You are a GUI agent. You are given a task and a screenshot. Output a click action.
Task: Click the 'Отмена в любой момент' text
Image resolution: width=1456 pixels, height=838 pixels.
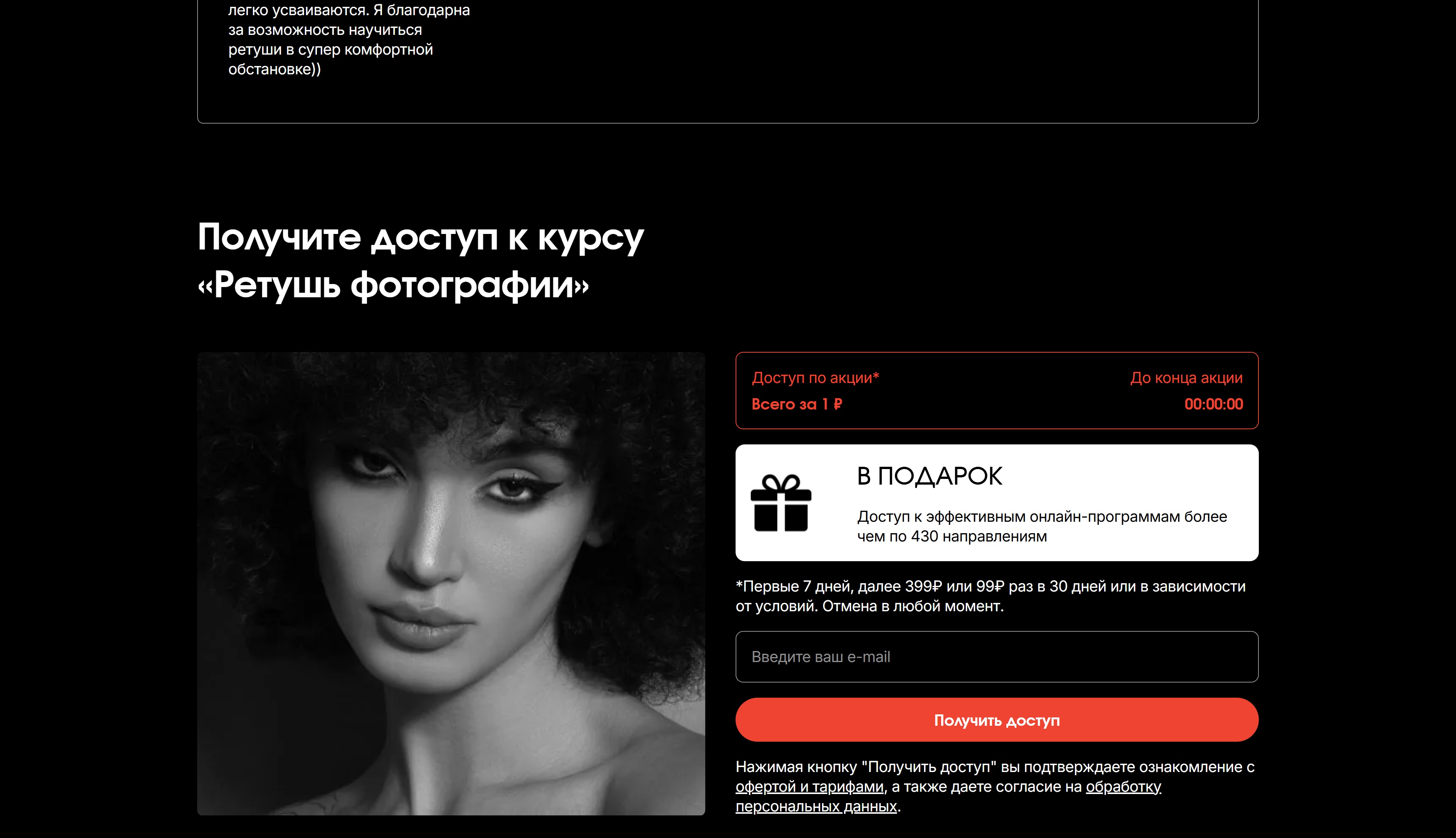point(912,606)
